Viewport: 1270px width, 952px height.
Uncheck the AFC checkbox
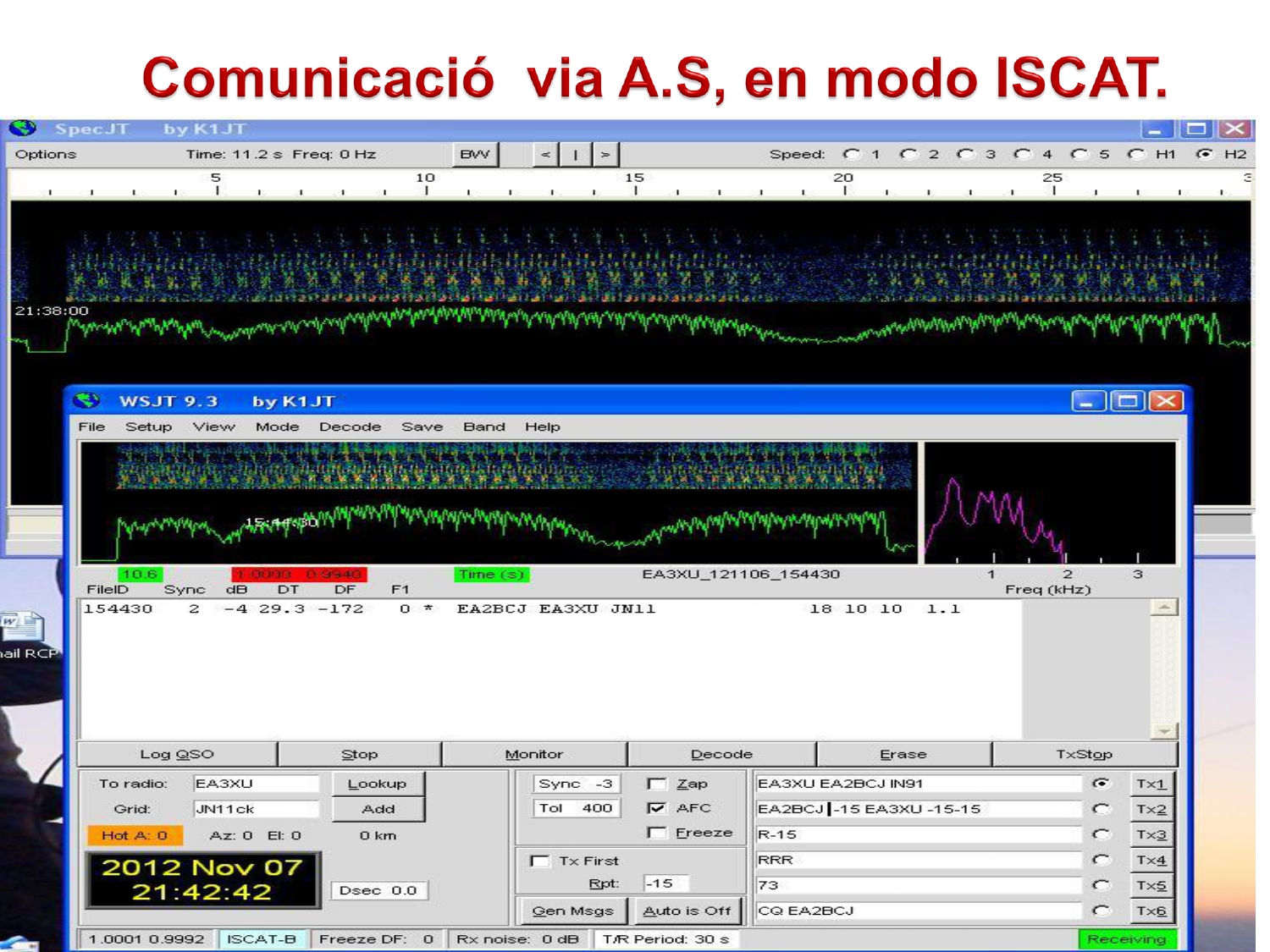coord(656,808)
